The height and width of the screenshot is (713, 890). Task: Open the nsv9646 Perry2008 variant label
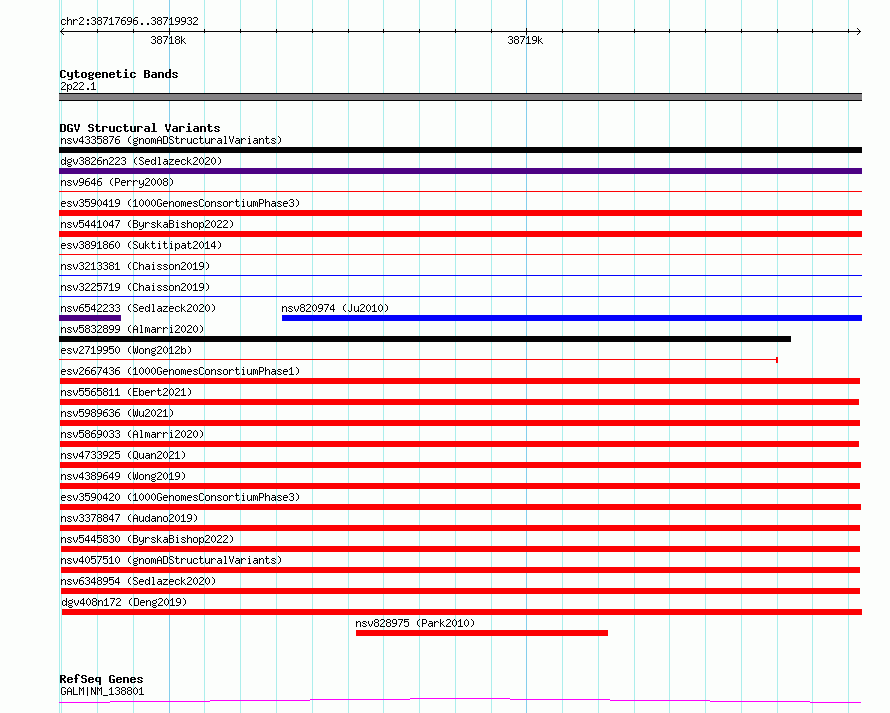click(117, 182)
